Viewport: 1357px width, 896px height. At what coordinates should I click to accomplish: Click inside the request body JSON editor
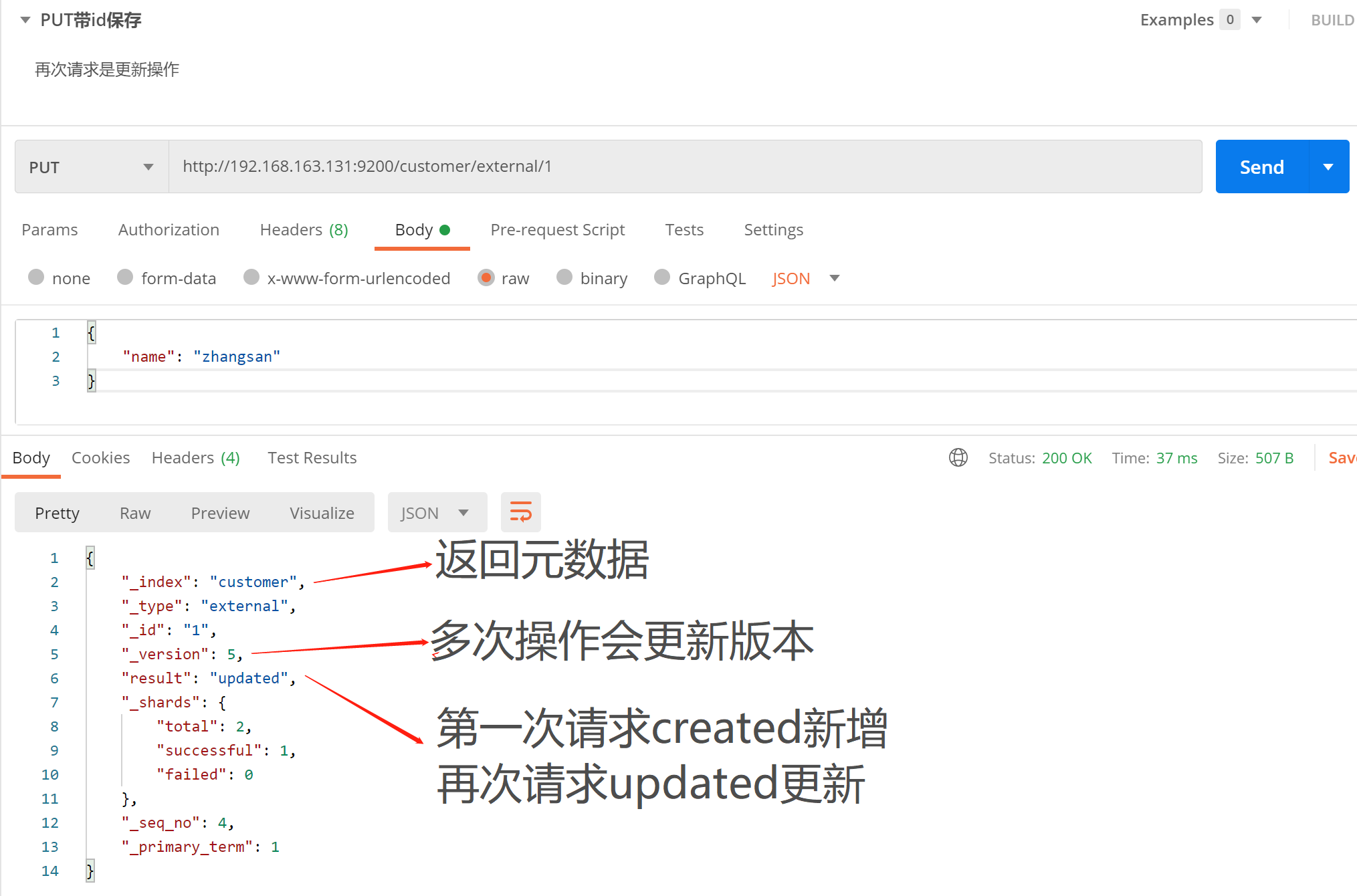tap(686, 372)
